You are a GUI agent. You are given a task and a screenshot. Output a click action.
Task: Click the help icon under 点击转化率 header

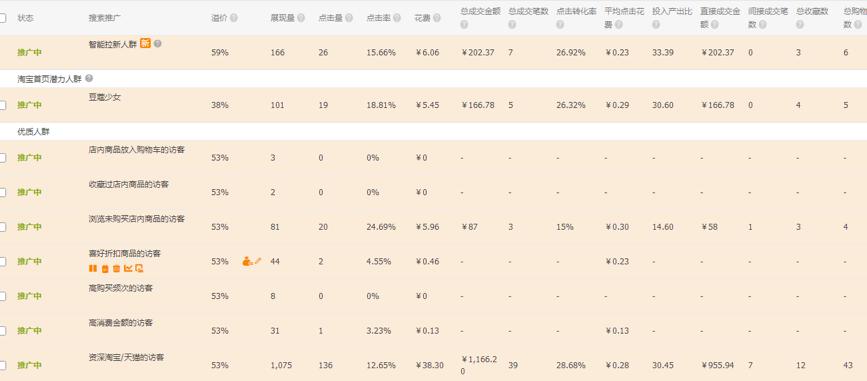[x=560, y=25]
